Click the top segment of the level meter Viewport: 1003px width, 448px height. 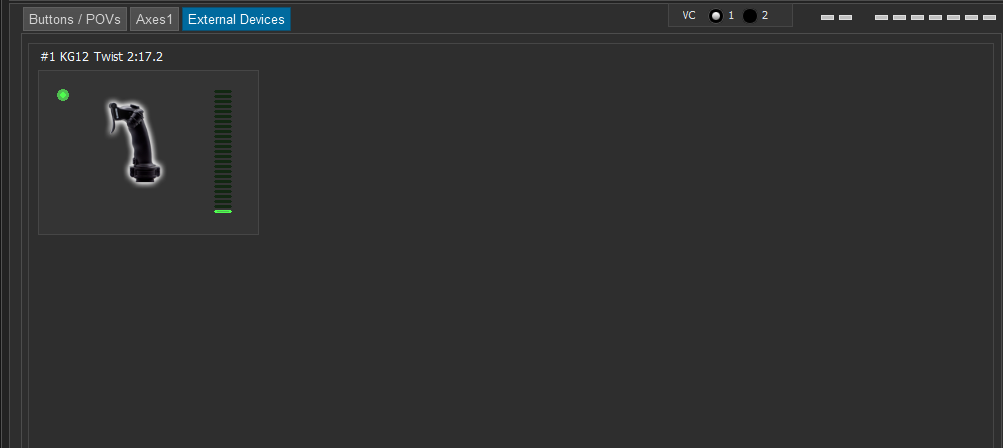(x=223, y=92)
